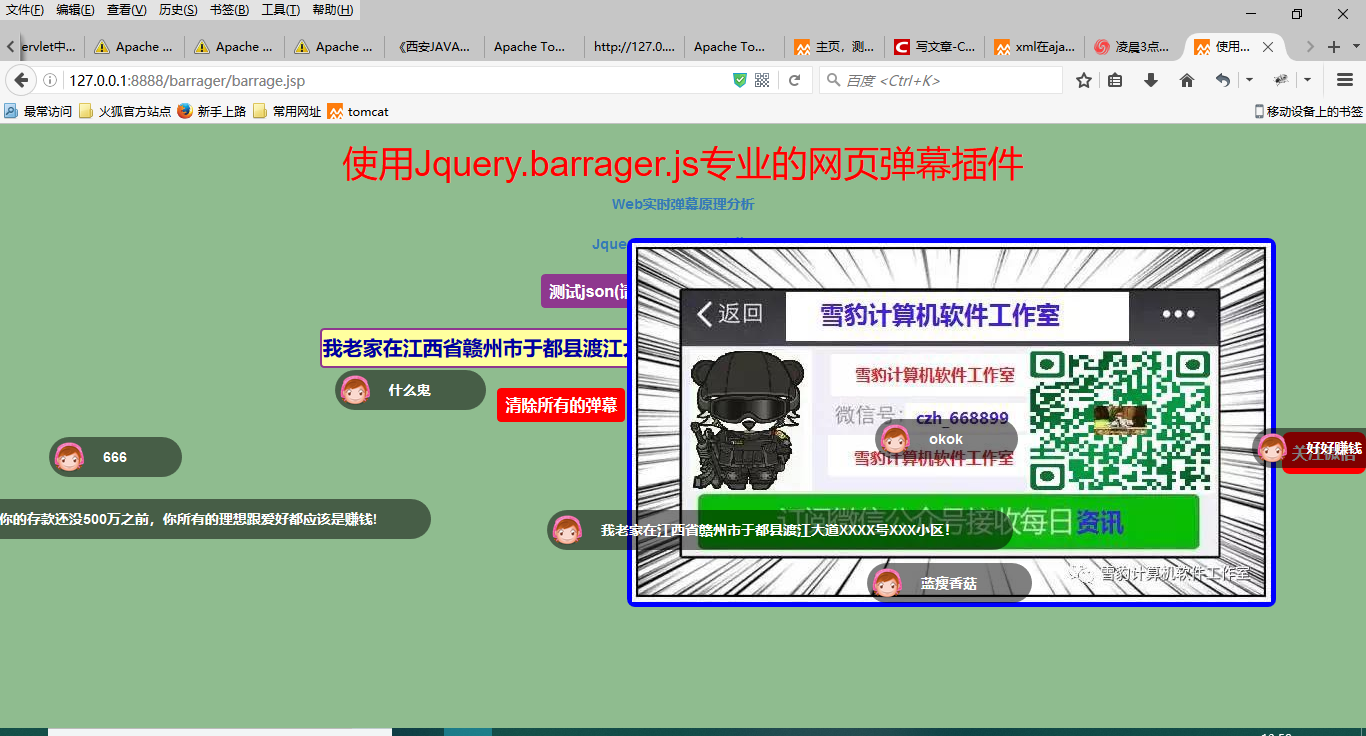The height and width of the screenshot is (736, 1366).
Task: Open the 查看(V) menu
Action: [127, 10]
